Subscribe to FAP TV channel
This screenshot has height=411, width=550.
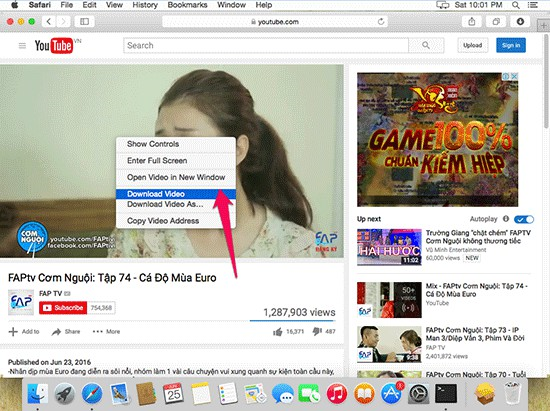(63, 308)
